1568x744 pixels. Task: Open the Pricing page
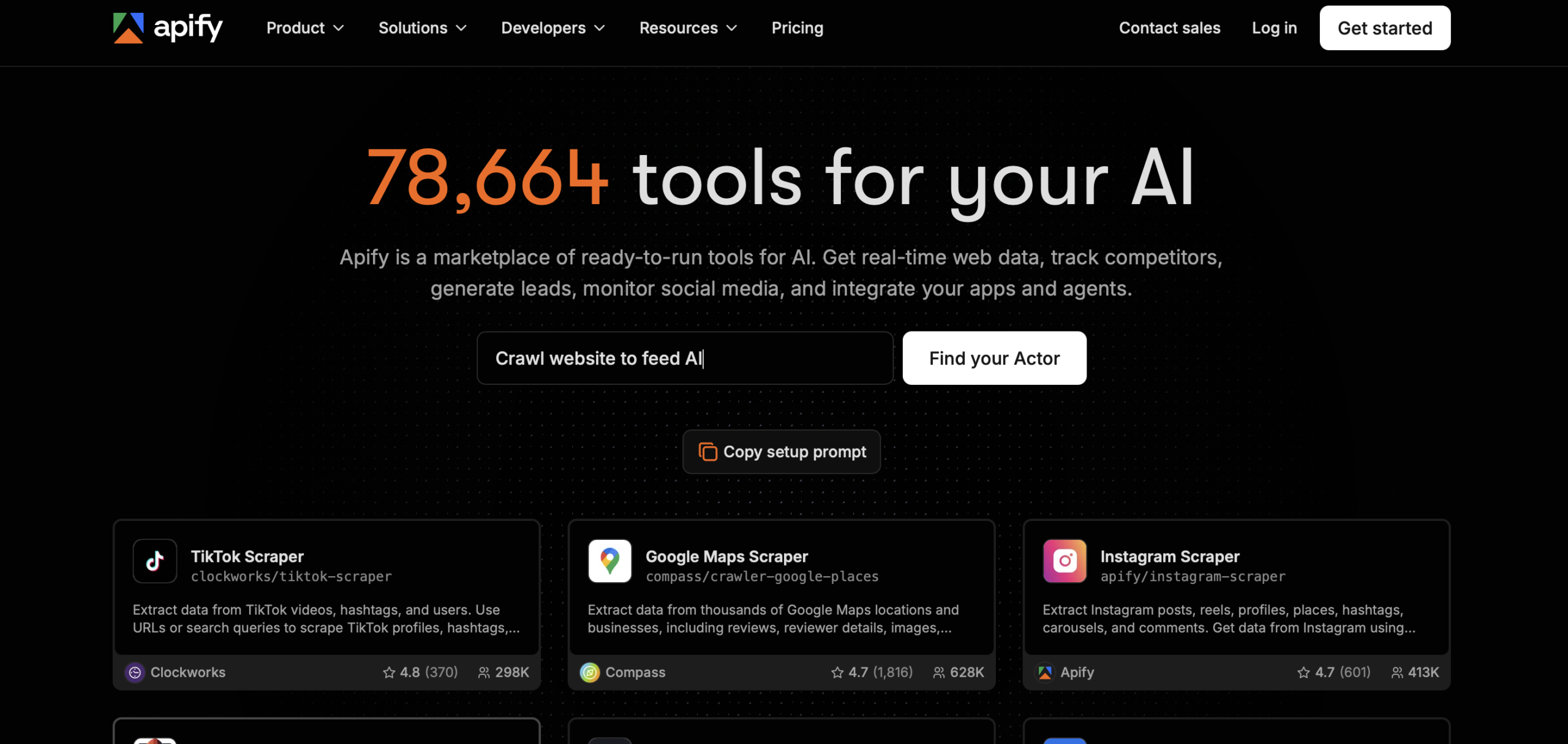point(797,28)
